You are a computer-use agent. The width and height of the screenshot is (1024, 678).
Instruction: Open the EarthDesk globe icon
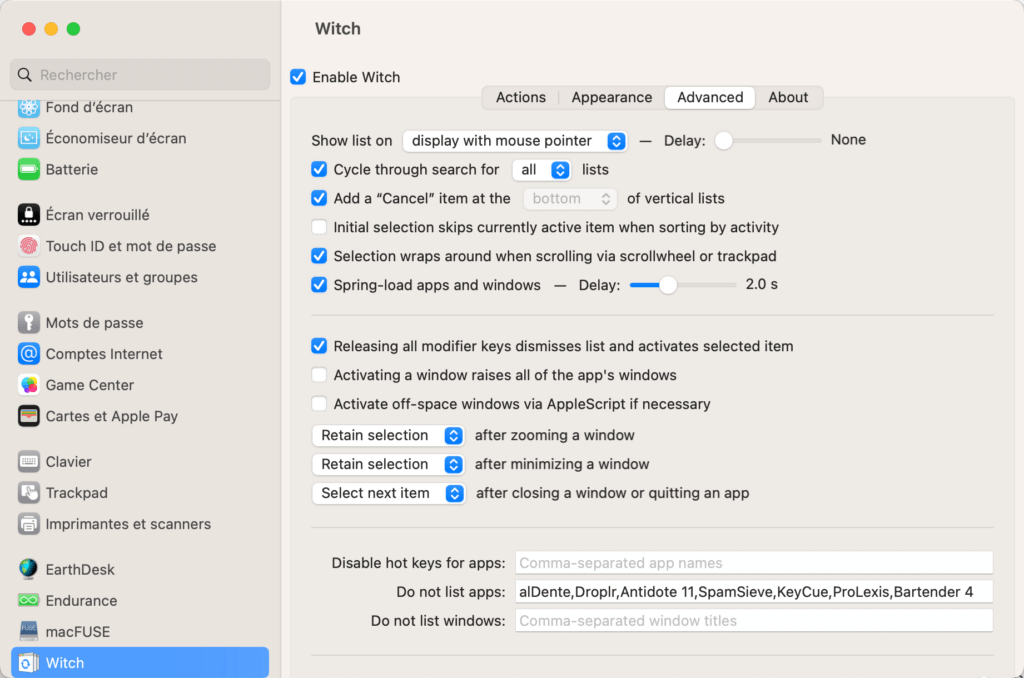point(29,570)
